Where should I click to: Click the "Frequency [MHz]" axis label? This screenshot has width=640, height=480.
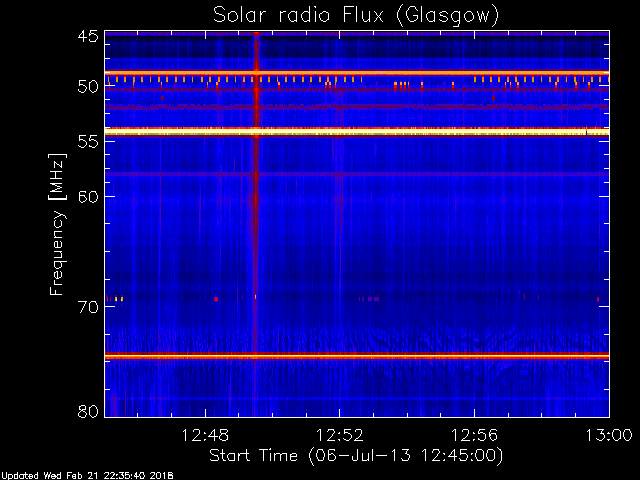pyautogui.click(x=57, y=224)
